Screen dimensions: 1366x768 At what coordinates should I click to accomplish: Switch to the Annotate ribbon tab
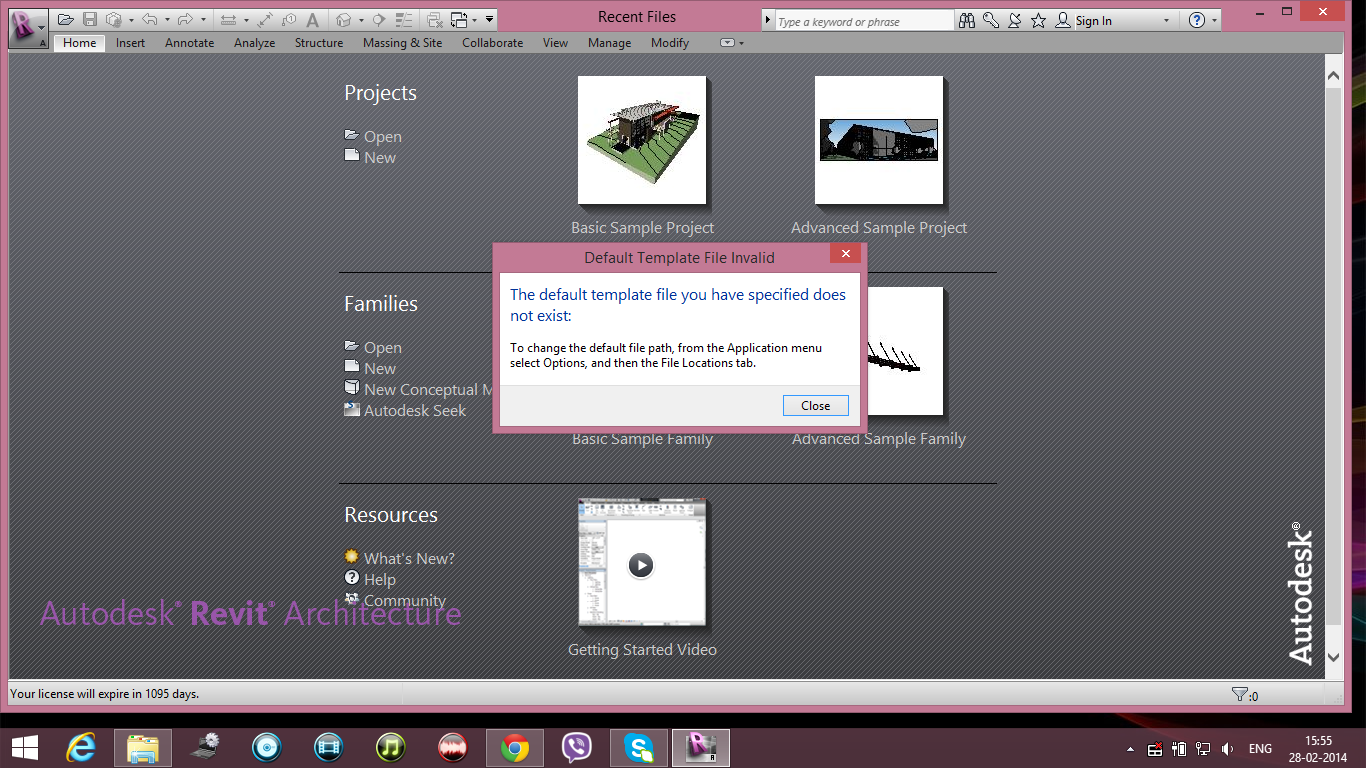(x=190, y=43)
